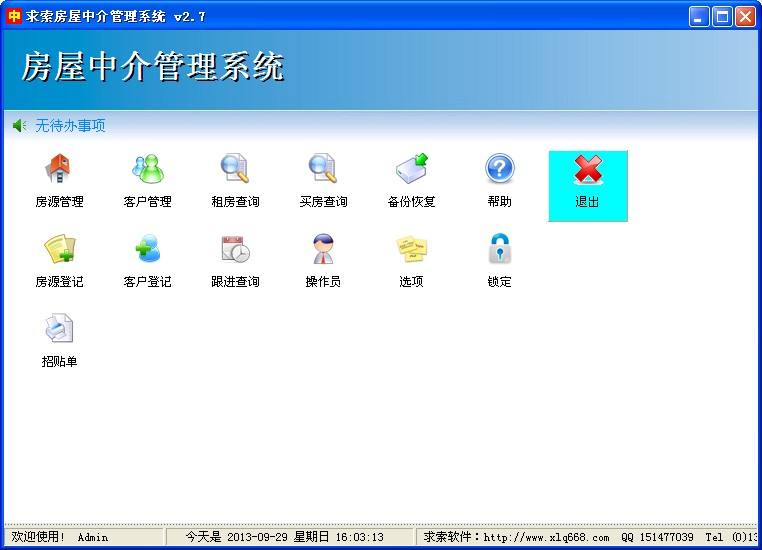
Task: Open 操作员 operator icon
Action: [x=323, y=248]
